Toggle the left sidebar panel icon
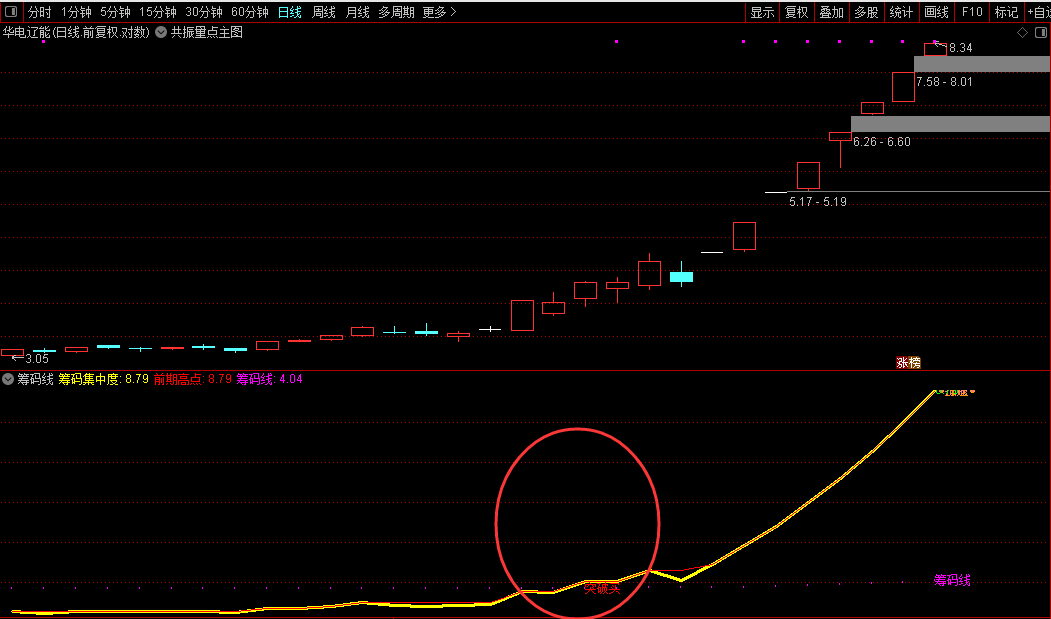Image resolution: width=1051 pixels, height=619 pixels. tap(11, 11)
